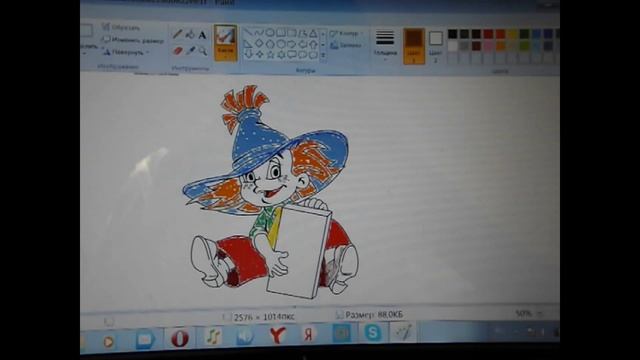Image resolution: width=640 pixels, height=360 pixels.
Task: Select the Magnifier tool
Action: tap(202, 51)
